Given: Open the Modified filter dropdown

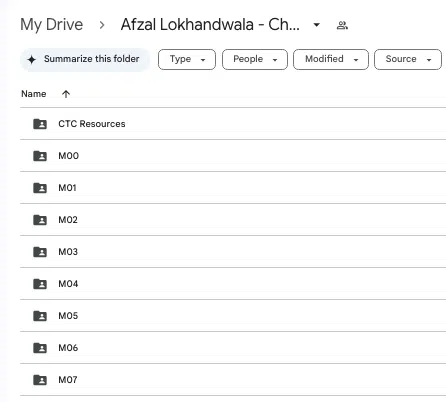Looking at the screenshot, I should 331,59.
